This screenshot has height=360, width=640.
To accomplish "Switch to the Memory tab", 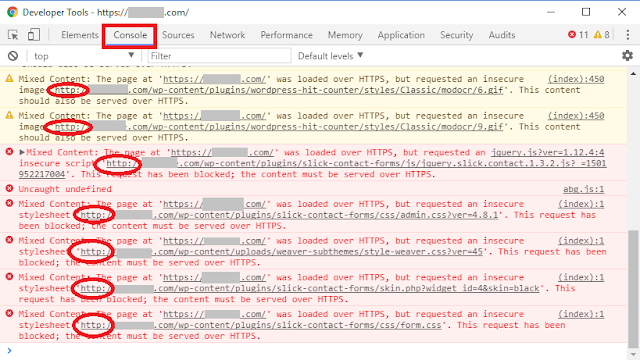I will click(x=345, y=35).
